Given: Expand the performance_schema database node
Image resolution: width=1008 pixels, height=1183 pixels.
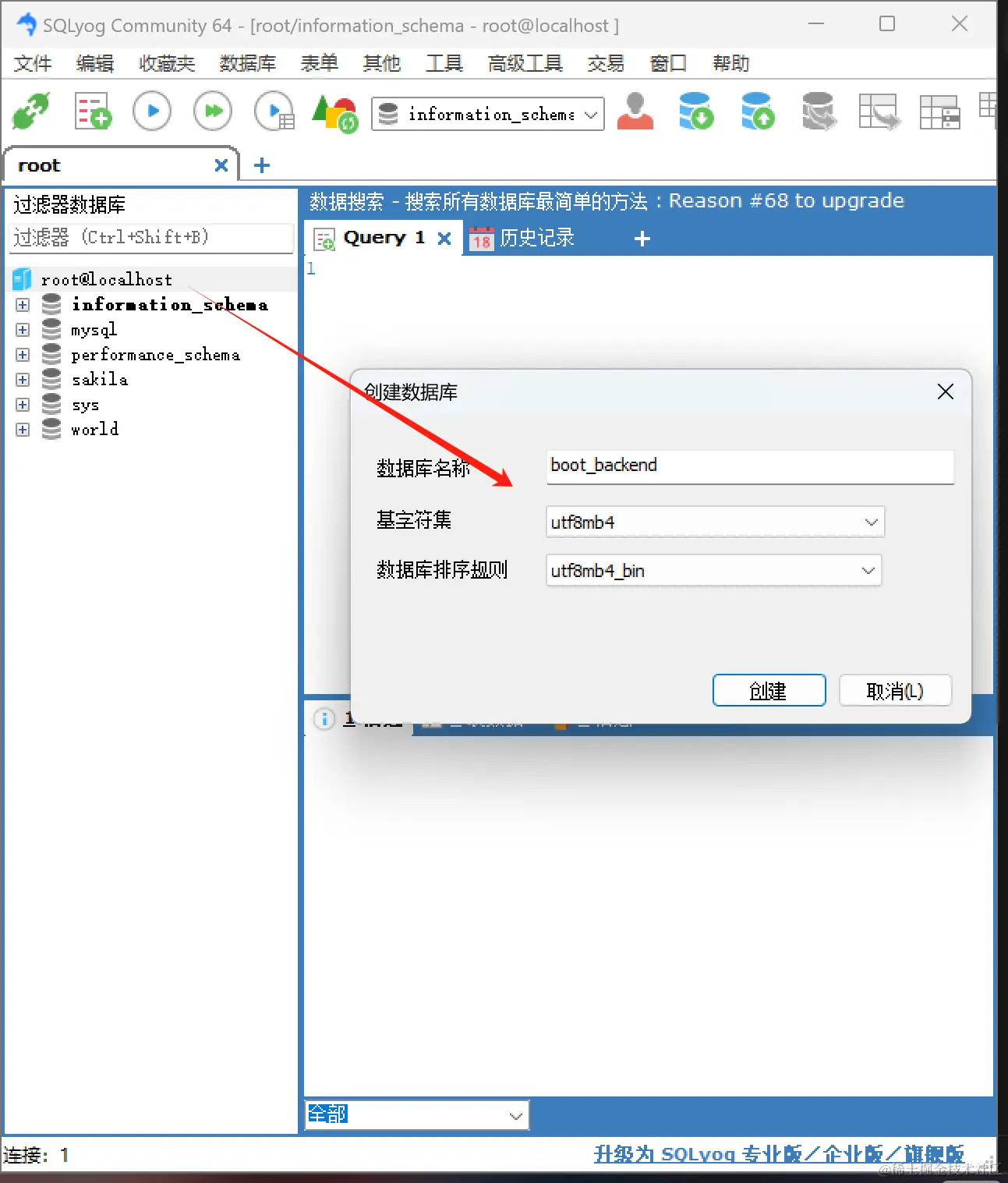Looking at the screenshot, I should point(23,355).
